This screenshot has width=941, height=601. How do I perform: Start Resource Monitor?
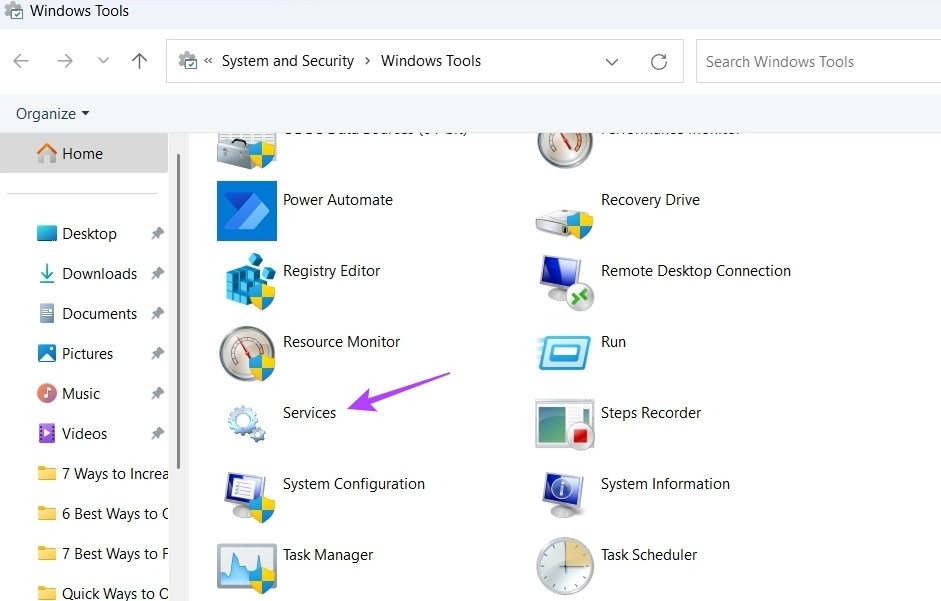[x=341, y=341]
